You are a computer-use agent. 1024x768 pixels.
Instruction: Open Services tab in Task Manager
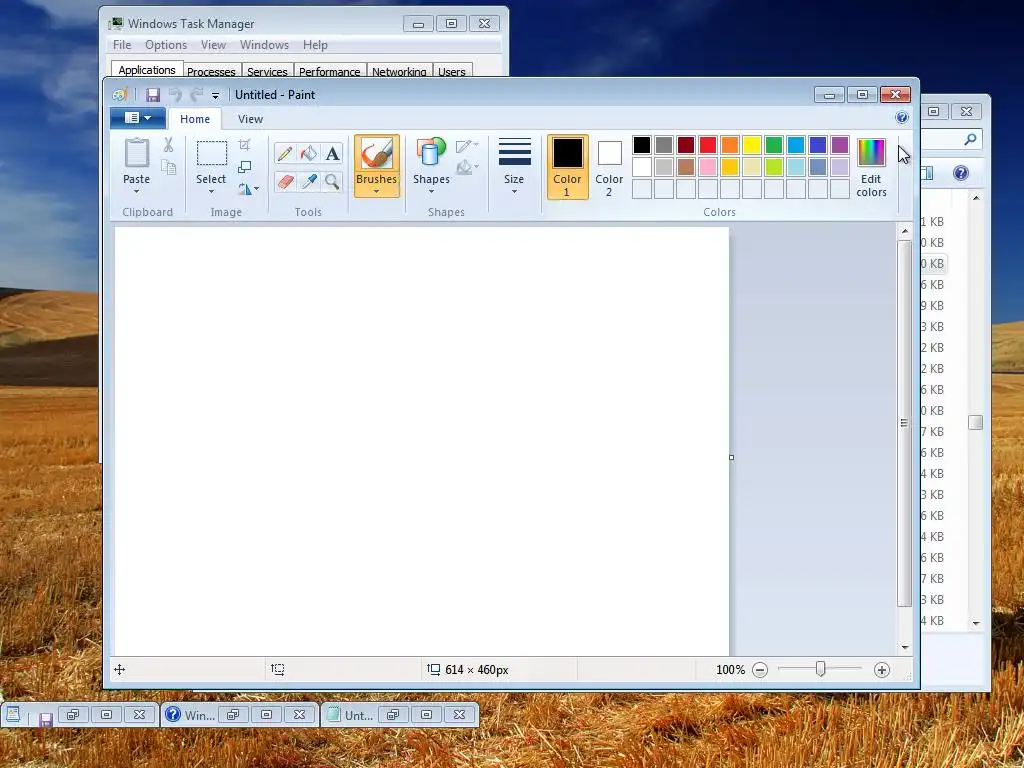coord(267,71)
